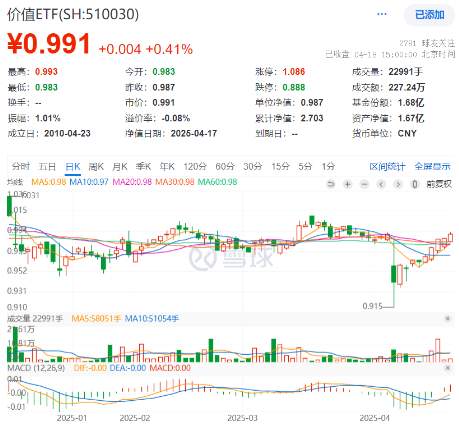Click the 价值ETF(SH:510030) title
This screenshot has height=428, width=459.
[73, 14]
